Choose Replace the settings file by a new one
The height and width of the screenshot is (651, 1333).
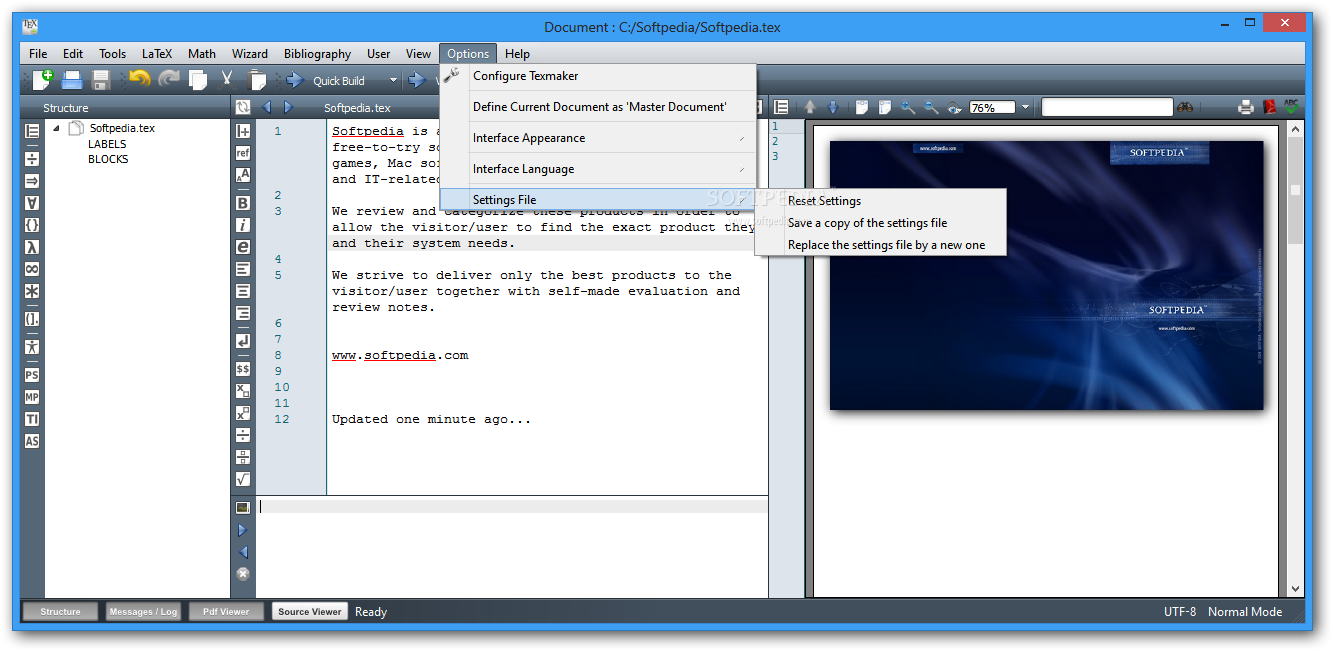pos(880,245)
